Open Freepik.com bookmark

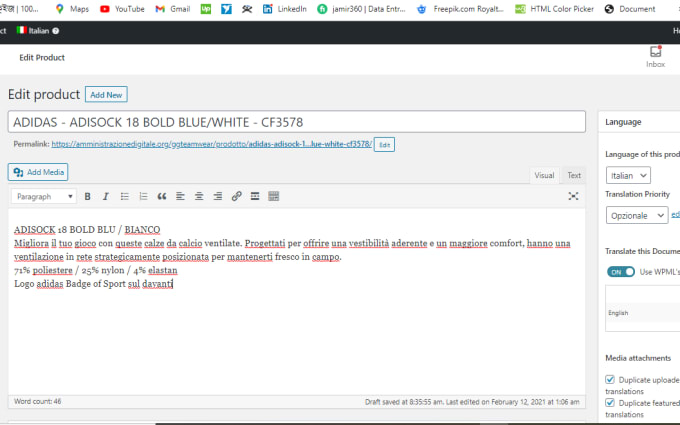point(460,9)
